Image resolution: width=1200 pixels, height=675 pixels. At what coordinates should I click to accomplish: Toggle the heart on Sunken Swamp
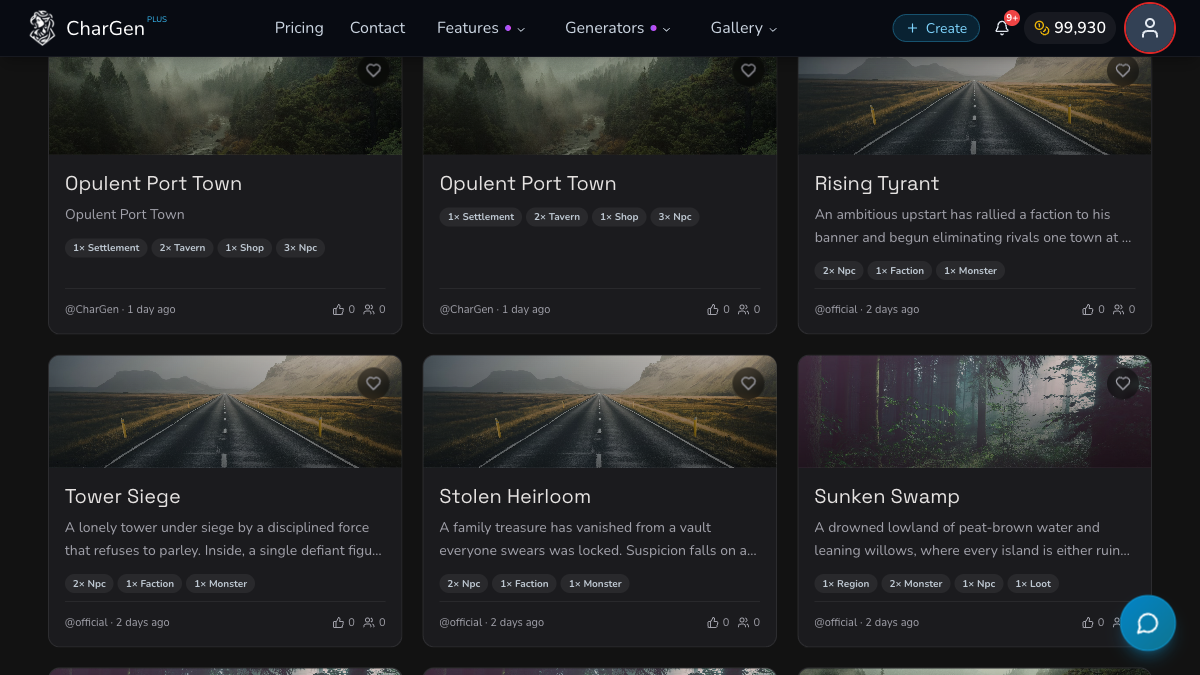coord(1122,383)
